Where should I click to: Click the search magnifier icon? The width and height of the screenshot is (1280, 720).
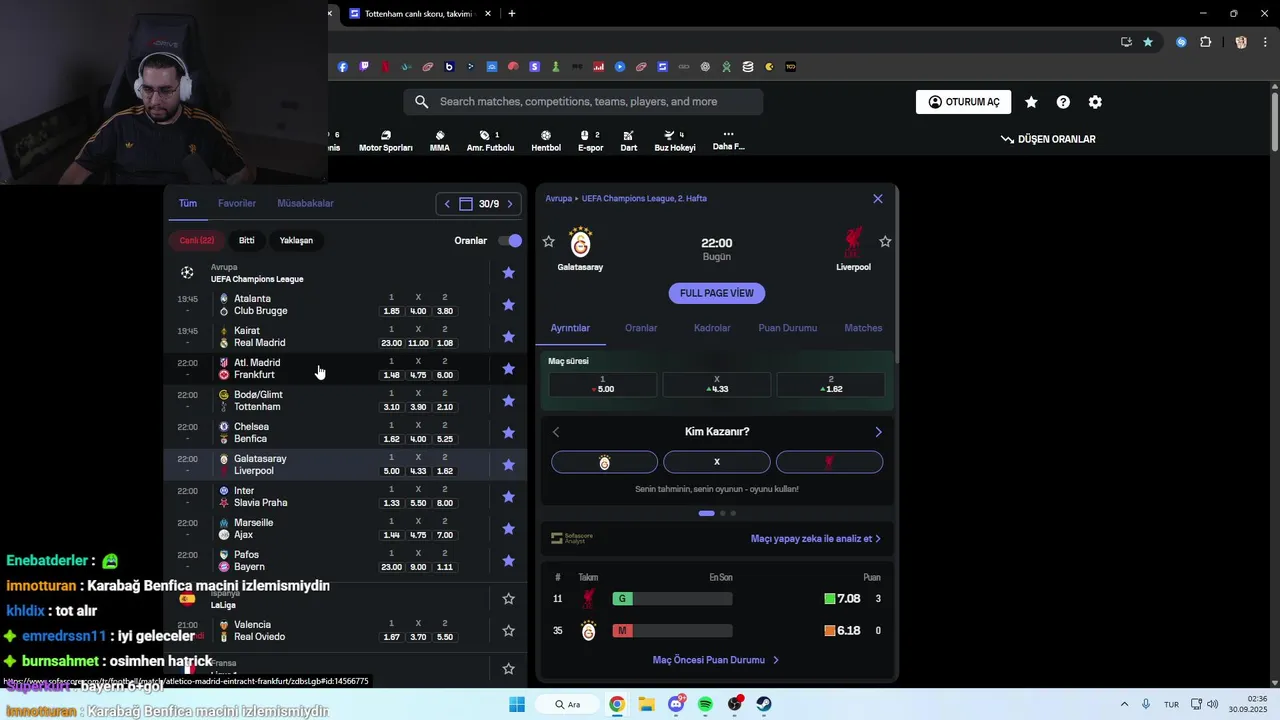pyautogui.click(x=421, y=102)
